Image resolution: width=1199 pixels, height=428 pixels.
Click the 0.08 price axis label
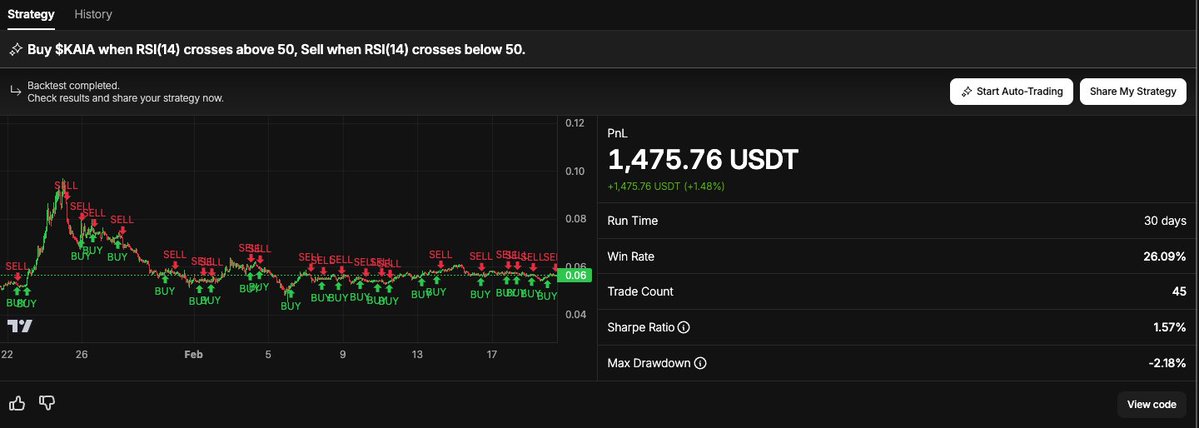[x=574, y=219]
